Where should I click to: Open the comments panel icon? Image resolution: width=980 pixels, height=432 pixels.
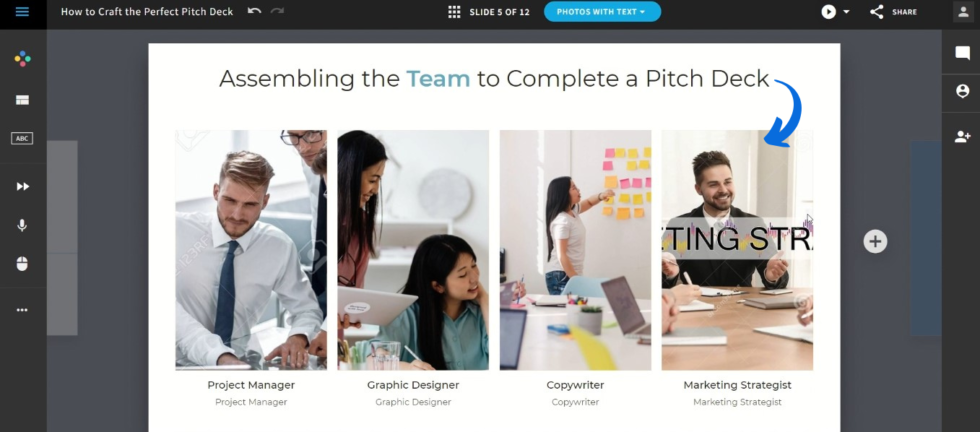tap(962, 54)
